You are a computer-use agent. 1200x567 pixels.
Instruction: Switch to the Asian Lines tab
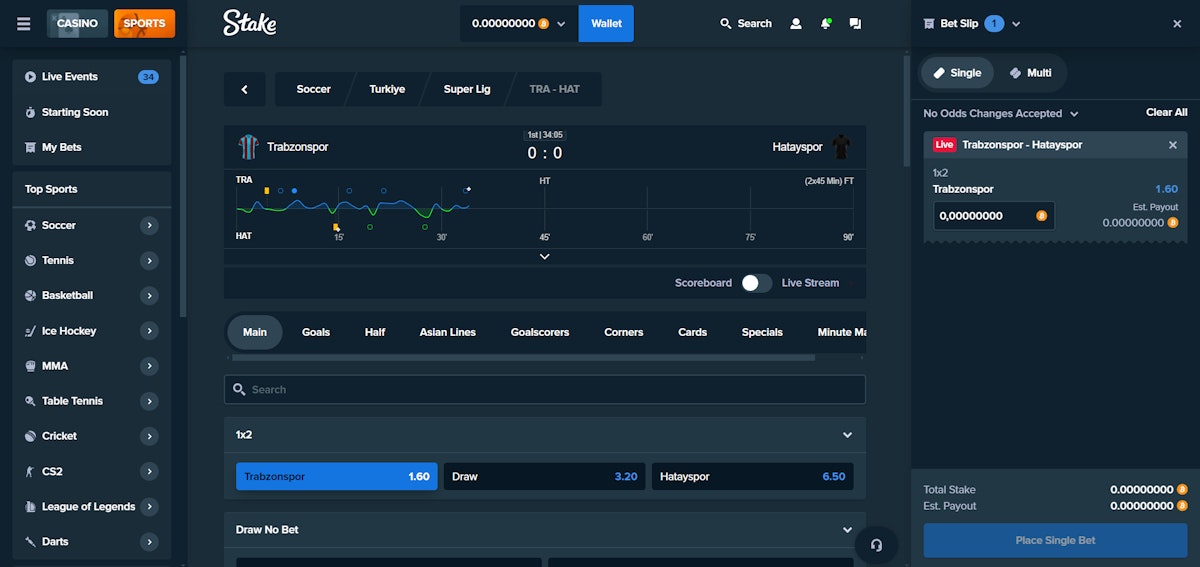tap(448, 332)
